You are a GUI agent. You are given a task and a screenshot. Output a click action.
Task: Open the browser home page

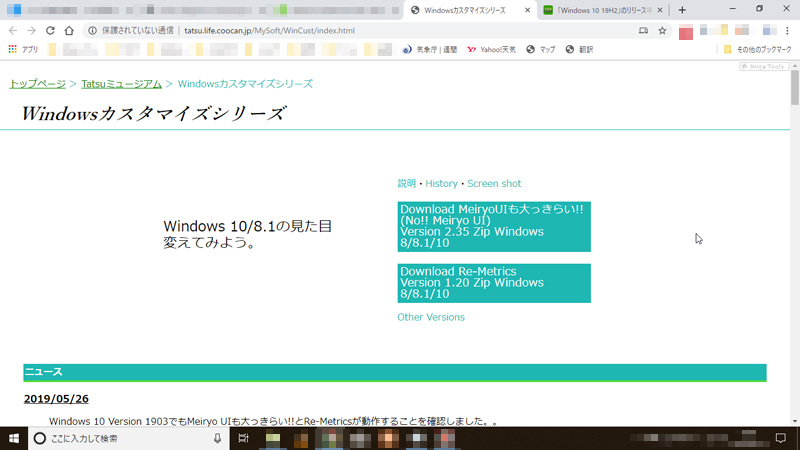69,31
